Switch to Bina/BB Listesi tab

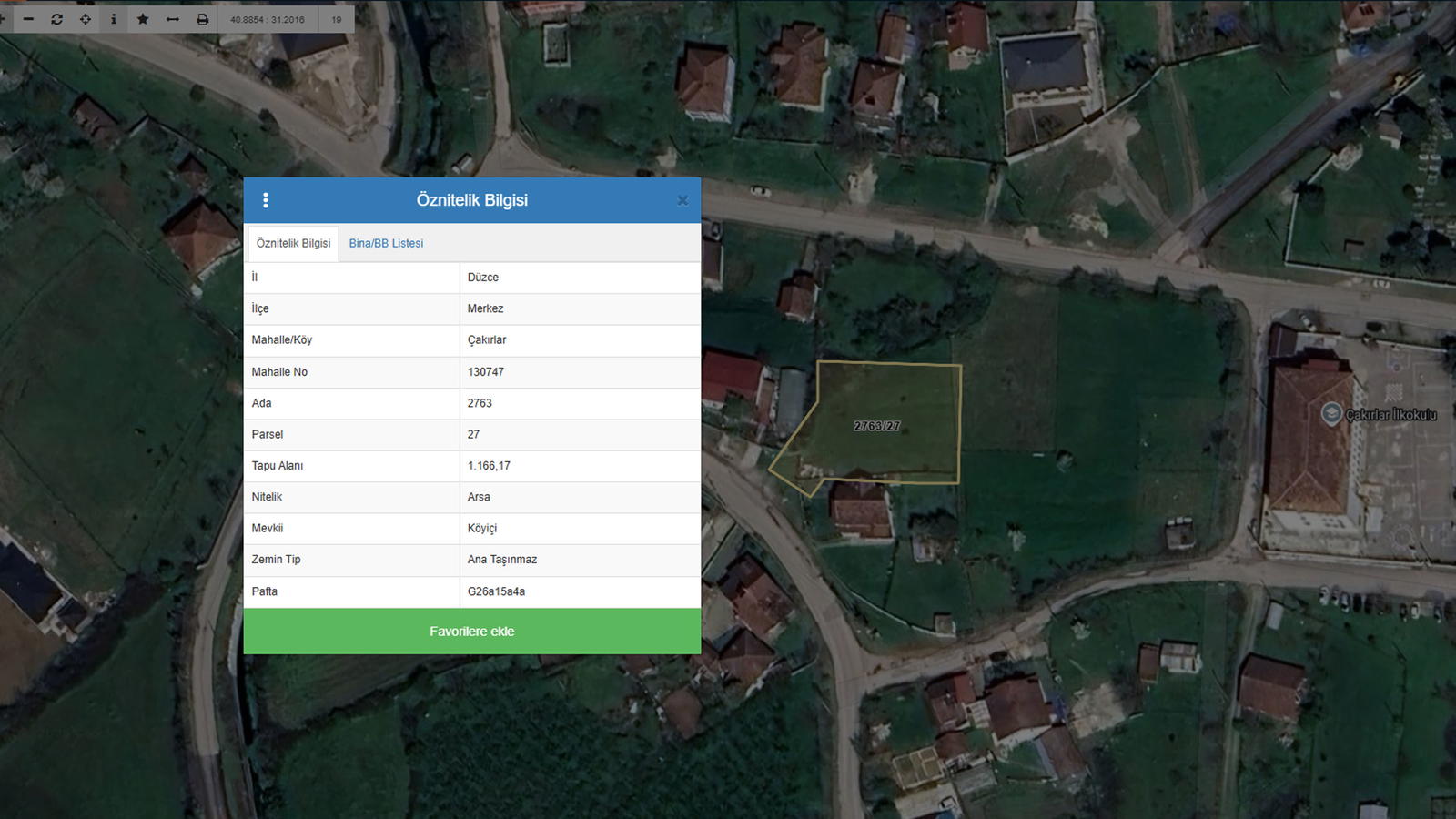[x=386, y=243]
